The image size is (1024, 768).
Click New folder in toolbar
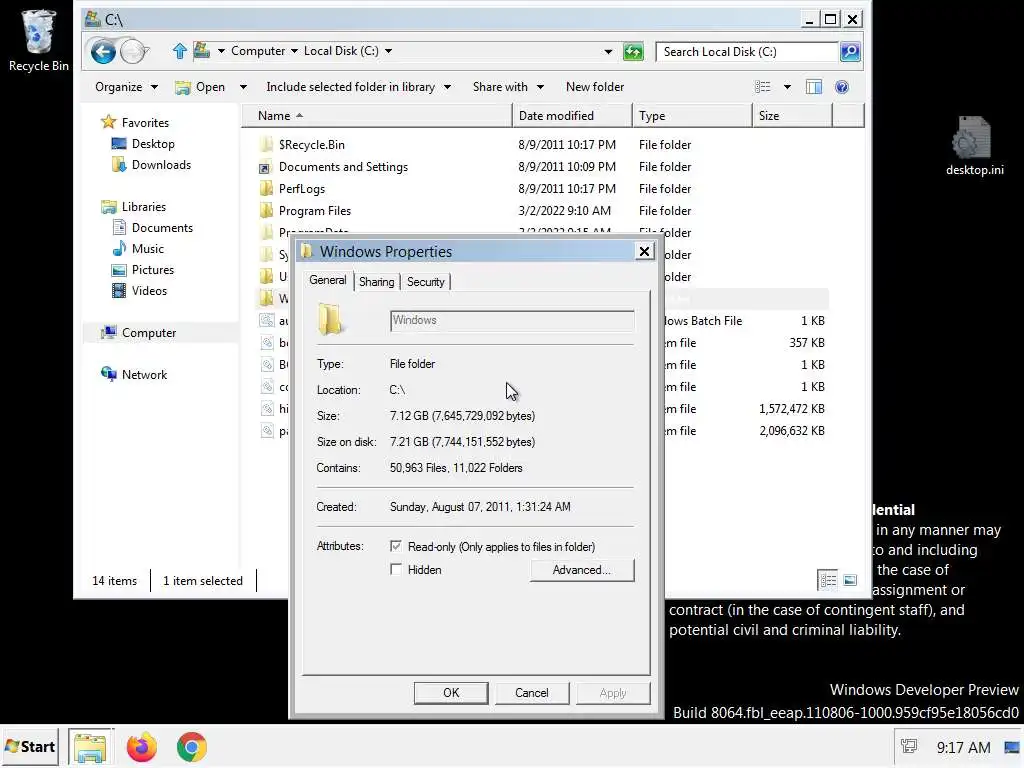[x=595, y=87]
